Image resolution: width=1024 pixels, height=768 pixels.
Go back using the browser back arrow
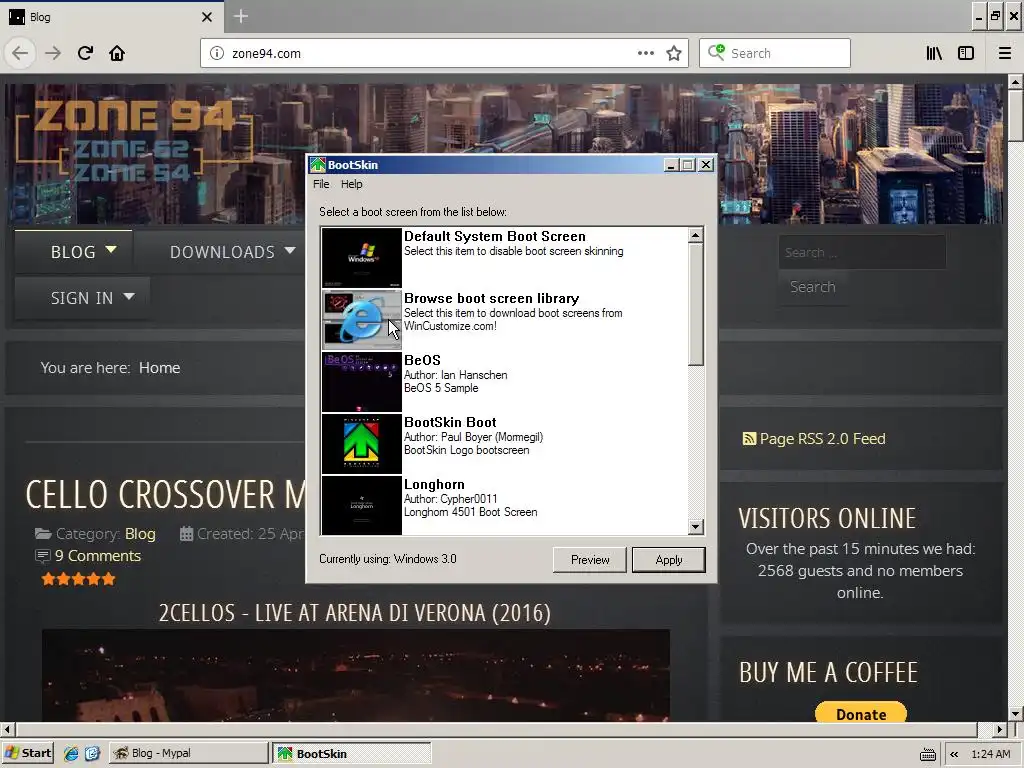coord(20,53)
